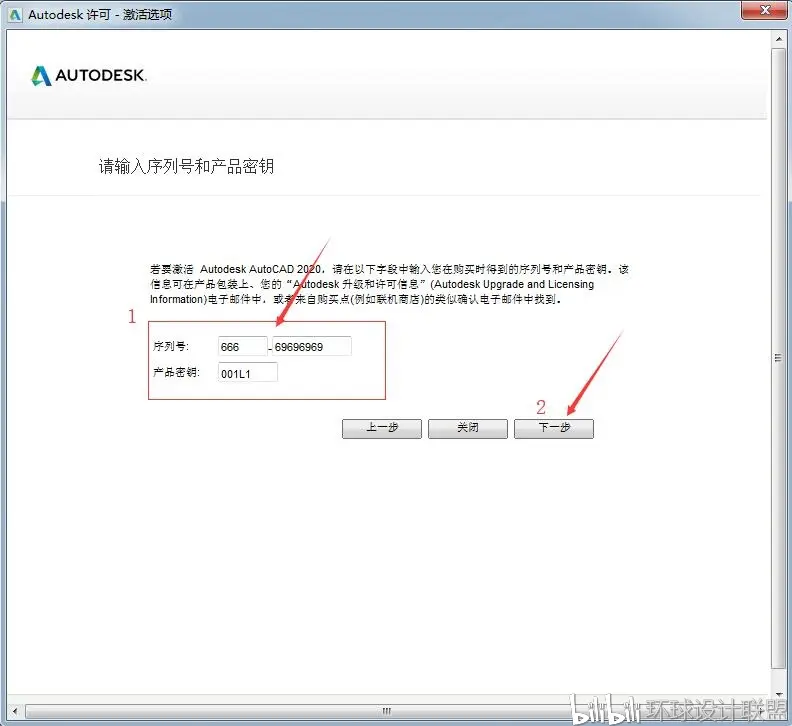Click the product key field containing 001L1
The width and height of the screenshot is (792, 726).
point(248,373)
